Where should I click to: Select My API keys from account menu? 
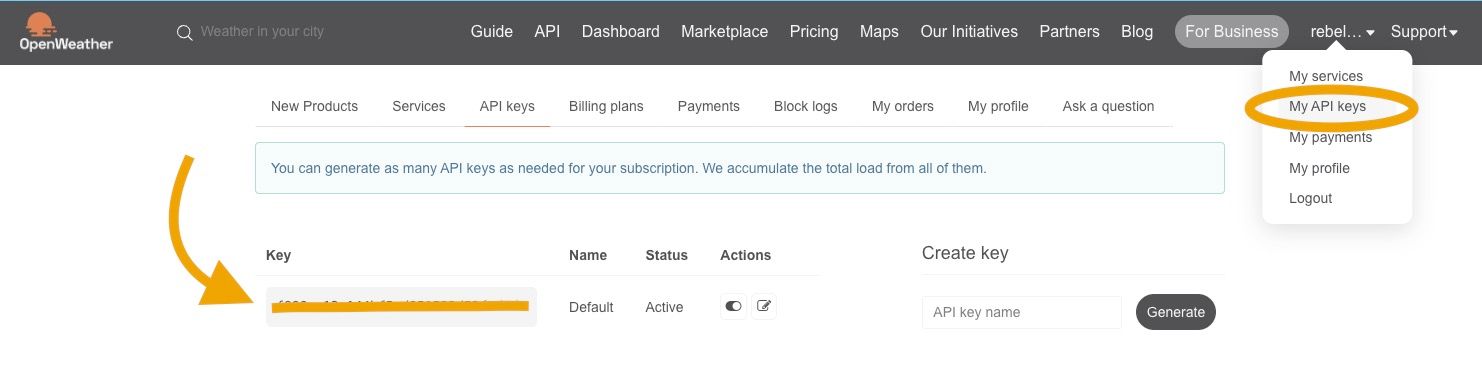[1327, 106]
